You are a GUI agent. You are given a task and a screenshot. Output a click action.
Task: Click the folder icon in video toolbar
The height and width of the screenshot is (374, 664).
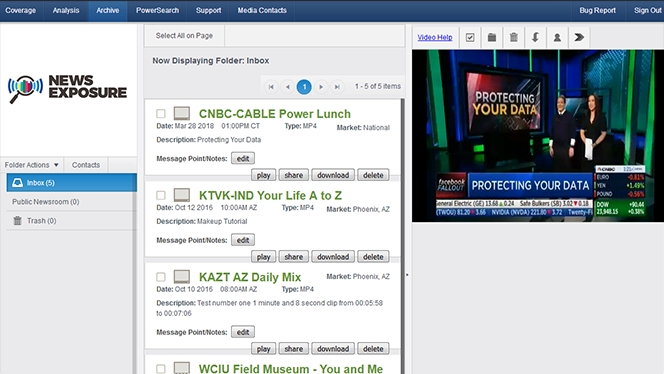tap(492, 37)
